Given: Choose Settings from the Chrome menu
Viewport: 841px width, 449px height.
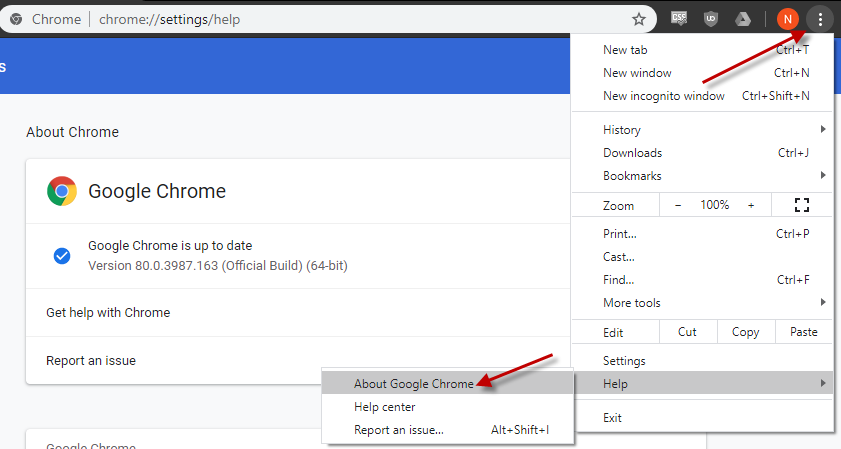Looking at the screenshot, I should pos(624,361).
